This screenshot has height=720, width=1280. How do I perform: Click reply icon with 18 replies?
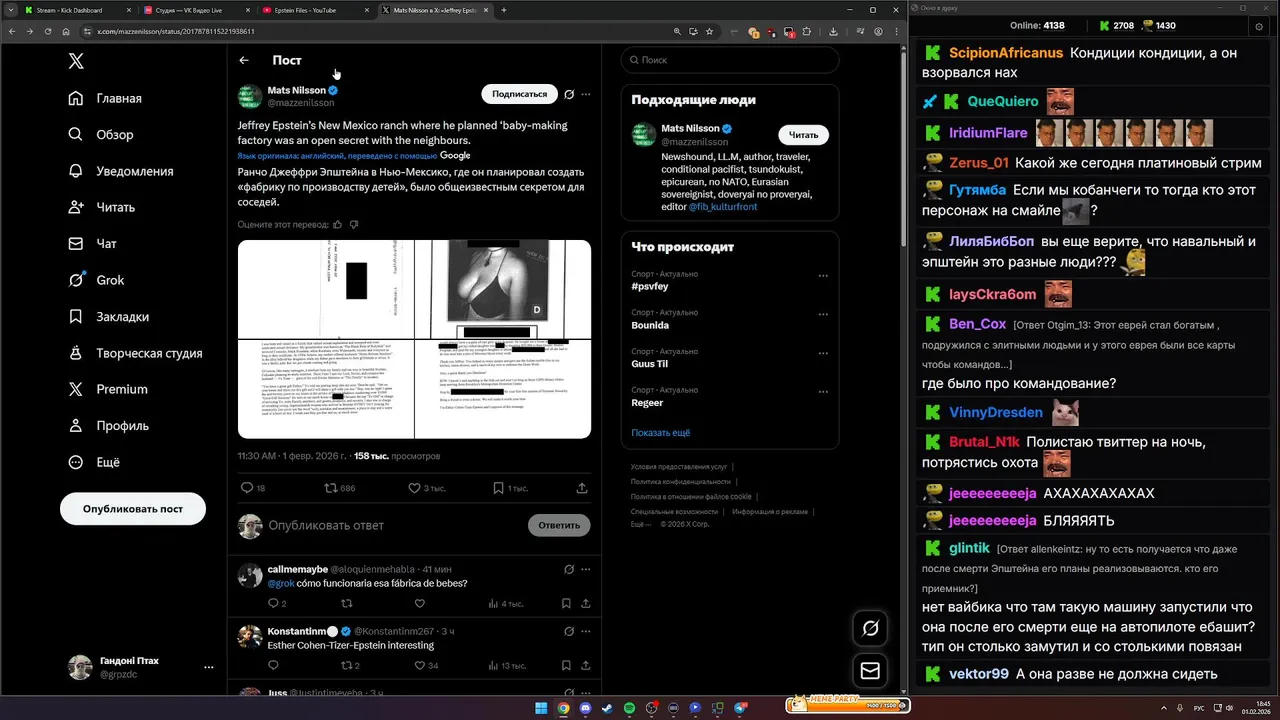tap(248, 488)
